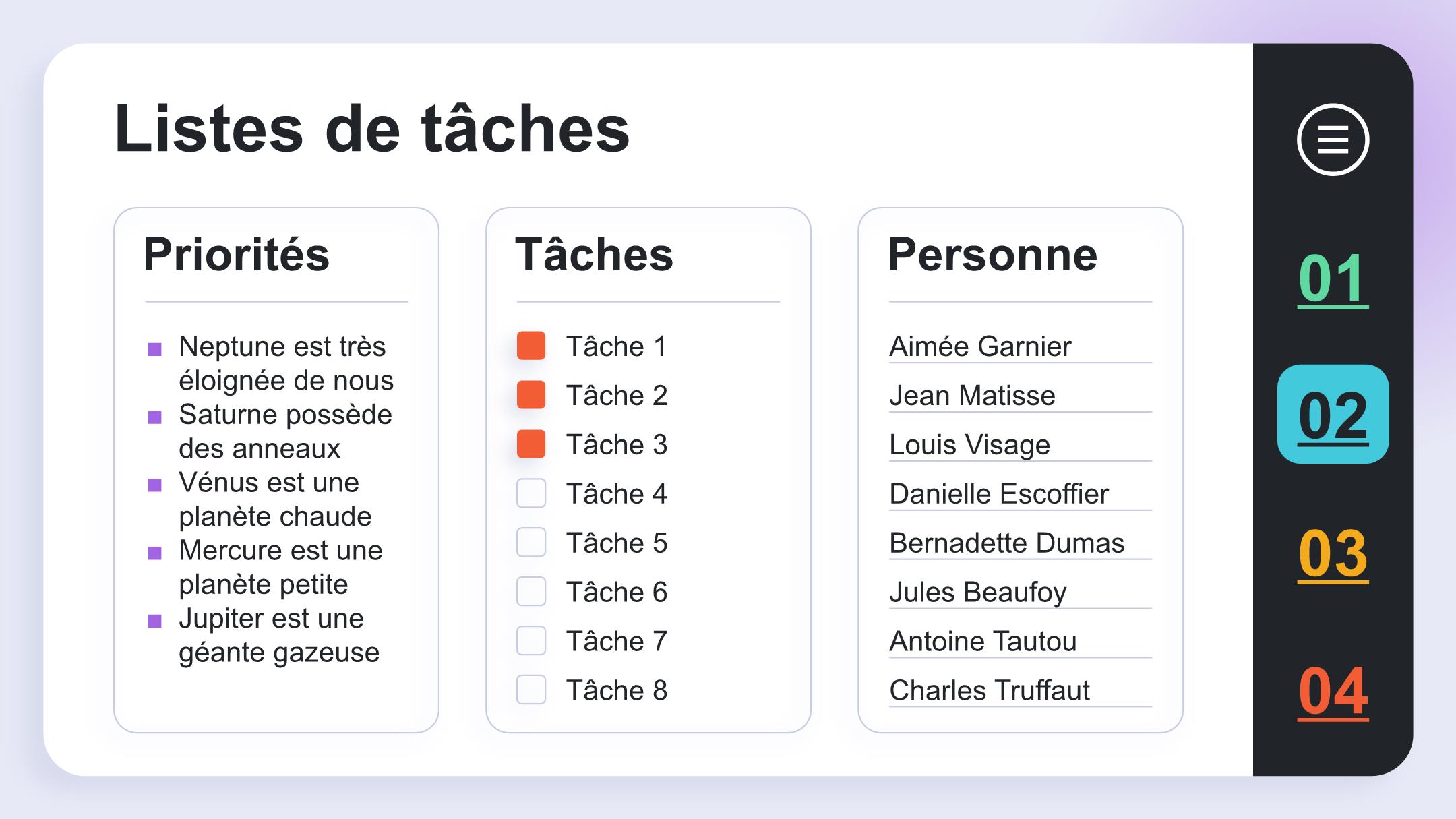Mark Tâche 6 as done

(x=531, y=592)
